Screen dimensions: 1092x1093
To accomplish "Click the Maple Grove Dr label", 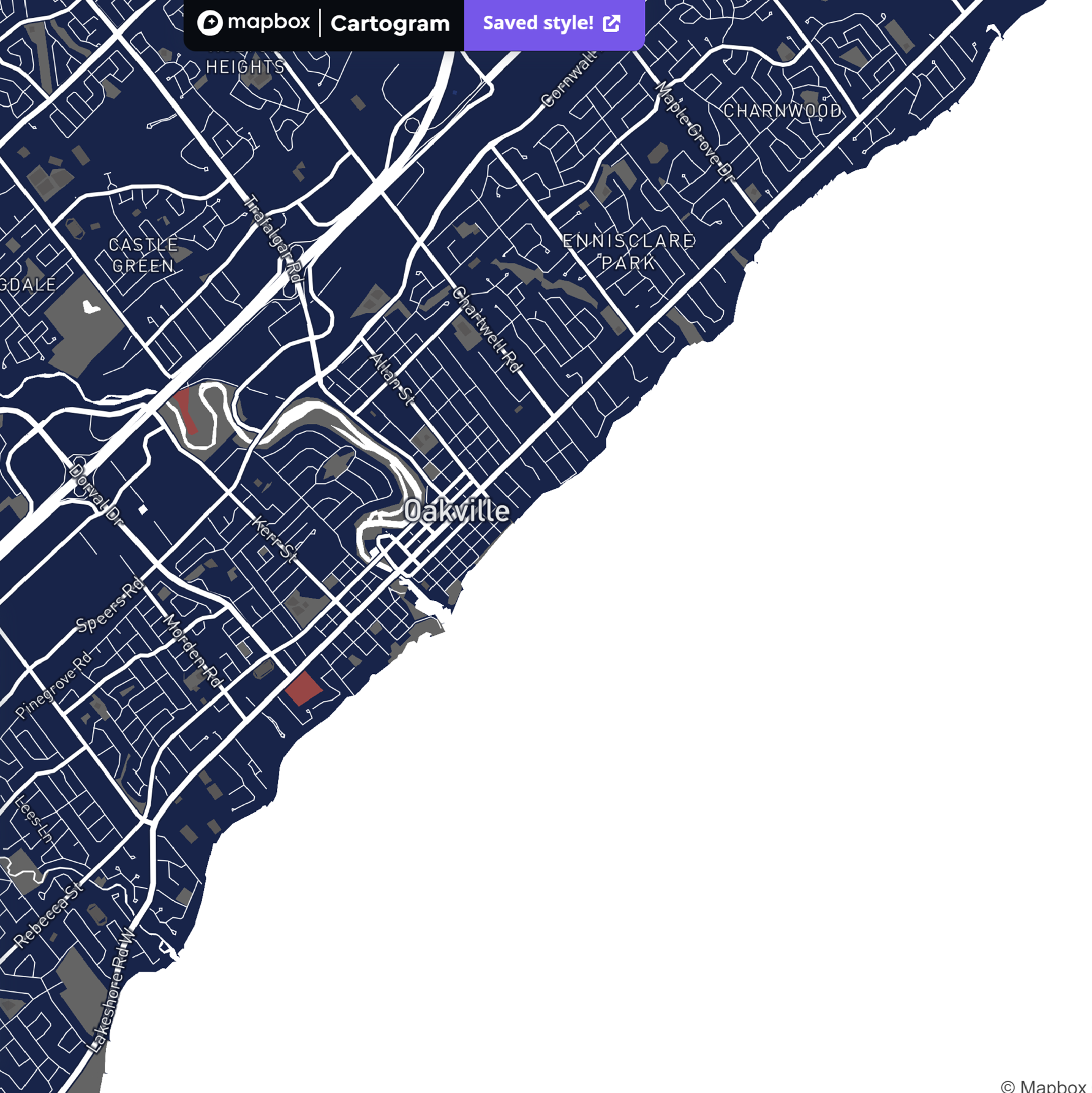I will pyautogui.click(x=693, y=132).
